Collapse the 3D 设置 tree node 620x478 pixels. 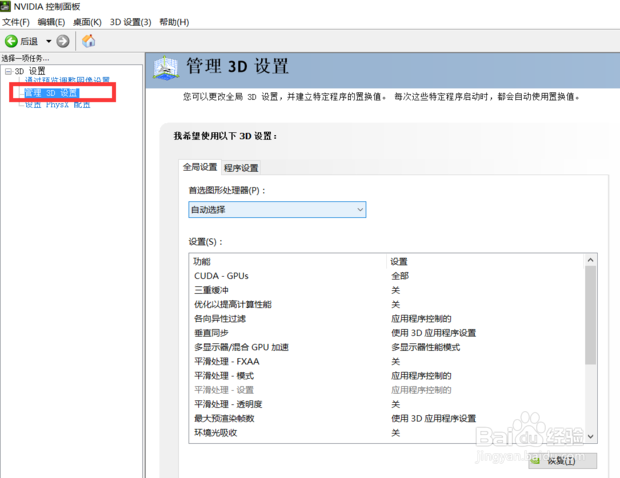tap(8, 71)
